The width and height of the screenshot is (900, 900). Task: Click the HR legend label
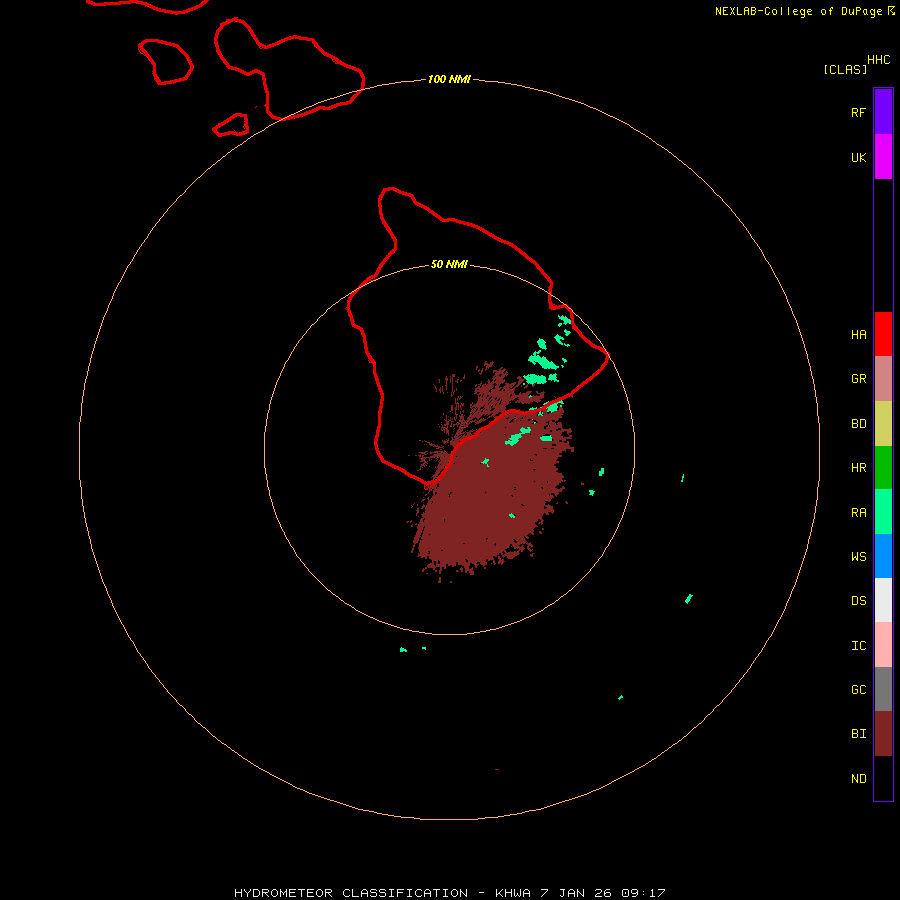click(x=858, y=468)
